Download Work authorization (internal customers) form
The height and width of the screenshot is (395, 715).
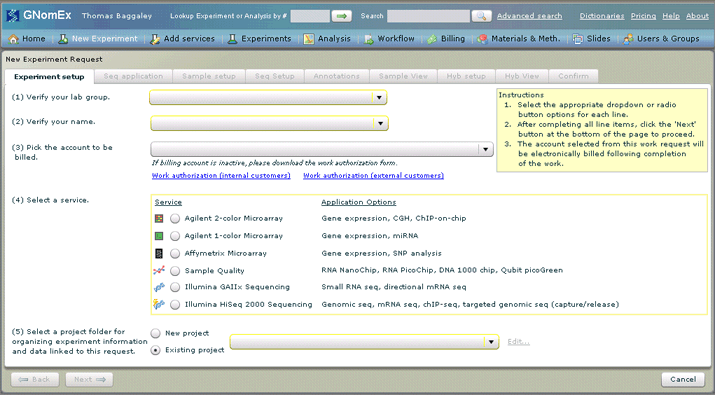[221, 176]
